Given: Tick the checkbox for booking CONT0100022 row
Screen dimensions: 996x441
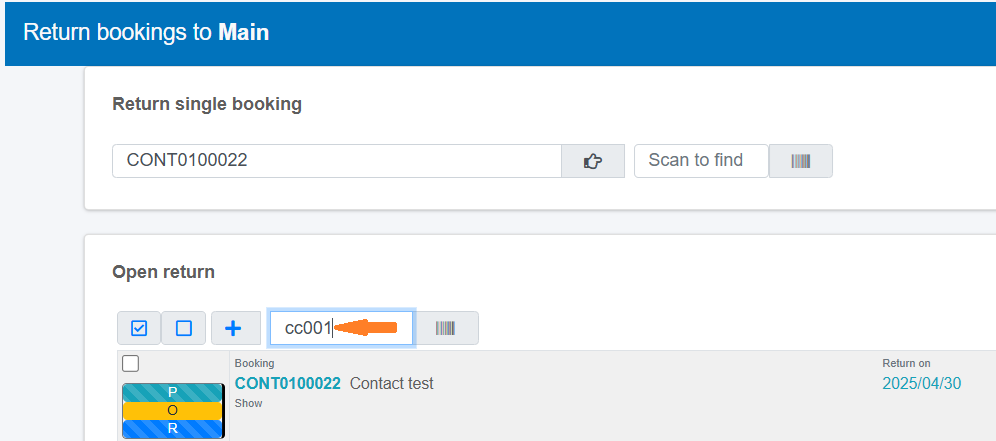Looking at the screenshot, I should 130,364.
